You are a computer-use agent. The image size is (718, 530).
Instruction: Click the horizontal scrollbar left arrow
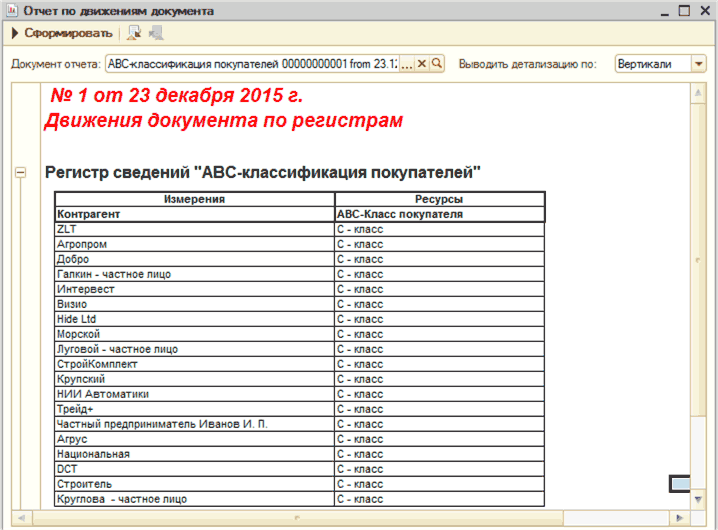[x=23, y=517]
